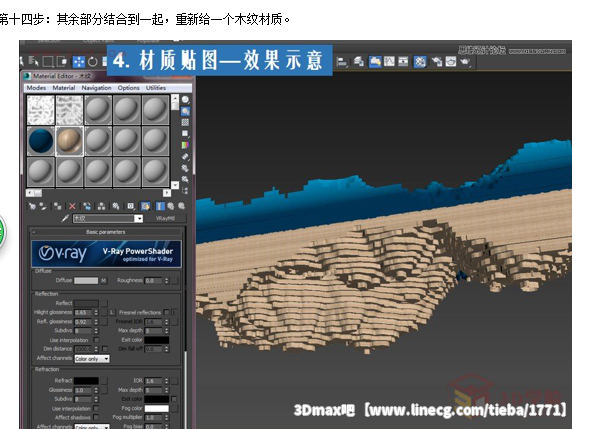The width and height of the screenshot is (606, 429).
Task: Enable Use interpolation under Reflection
Action: coord(96,340)
